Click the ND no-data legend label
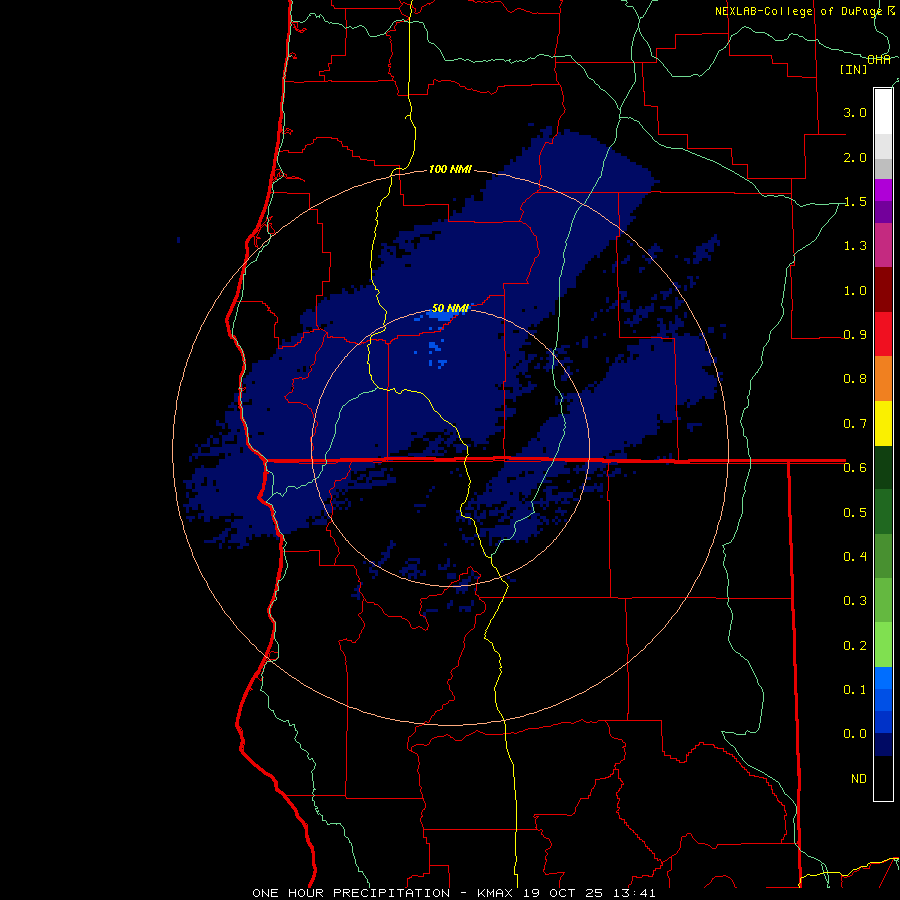The height and width of the screenshot is (900, 900). tap(859, 778)
